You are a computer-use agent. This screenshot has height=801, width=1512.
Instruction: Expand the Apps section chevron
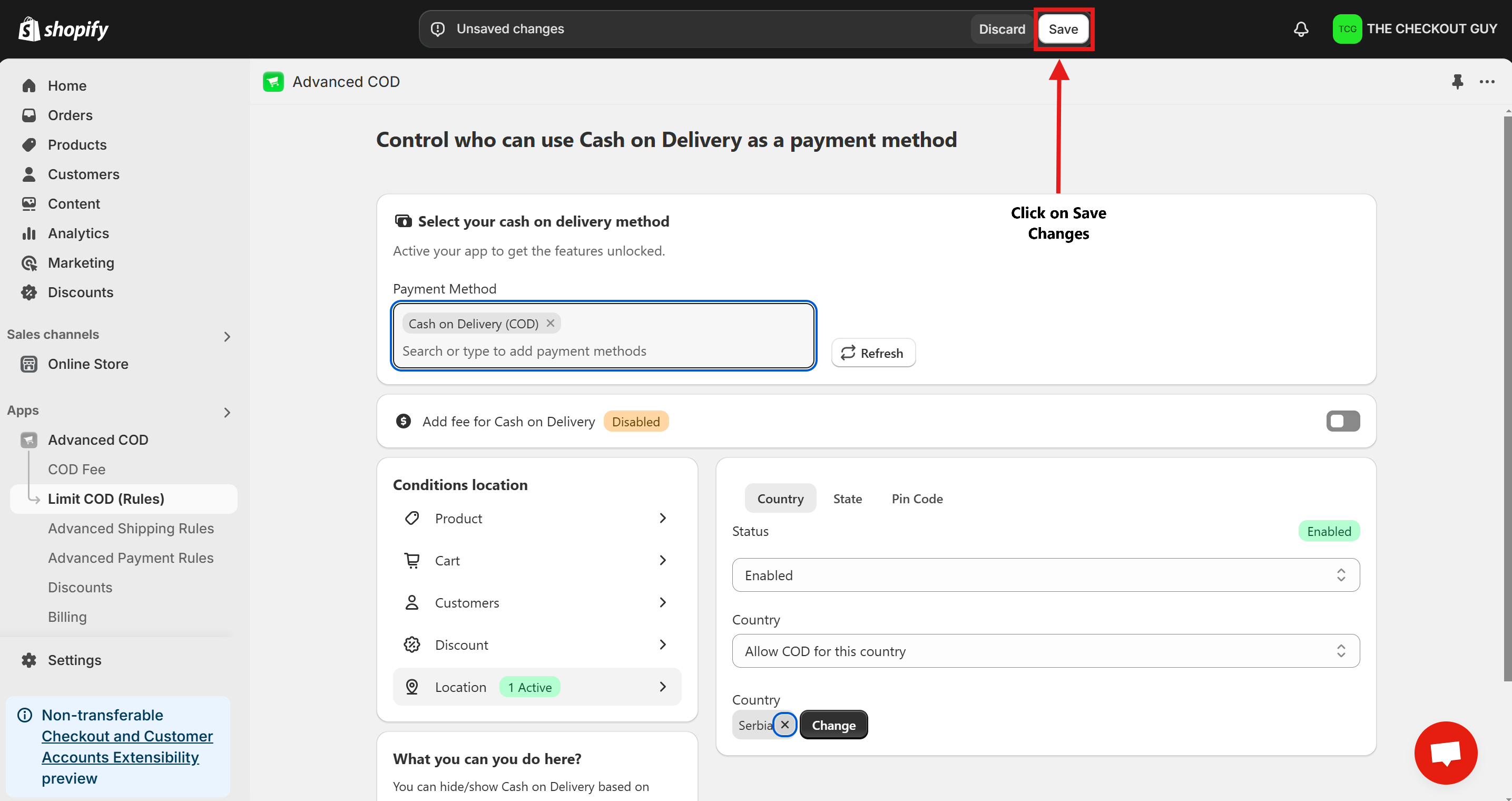click(x=227, y=412)
